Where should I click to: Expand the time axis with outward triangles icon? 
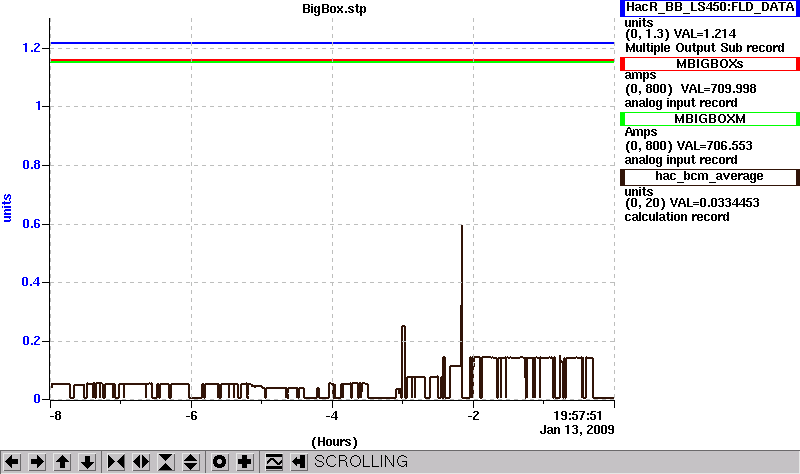[141, 462]
